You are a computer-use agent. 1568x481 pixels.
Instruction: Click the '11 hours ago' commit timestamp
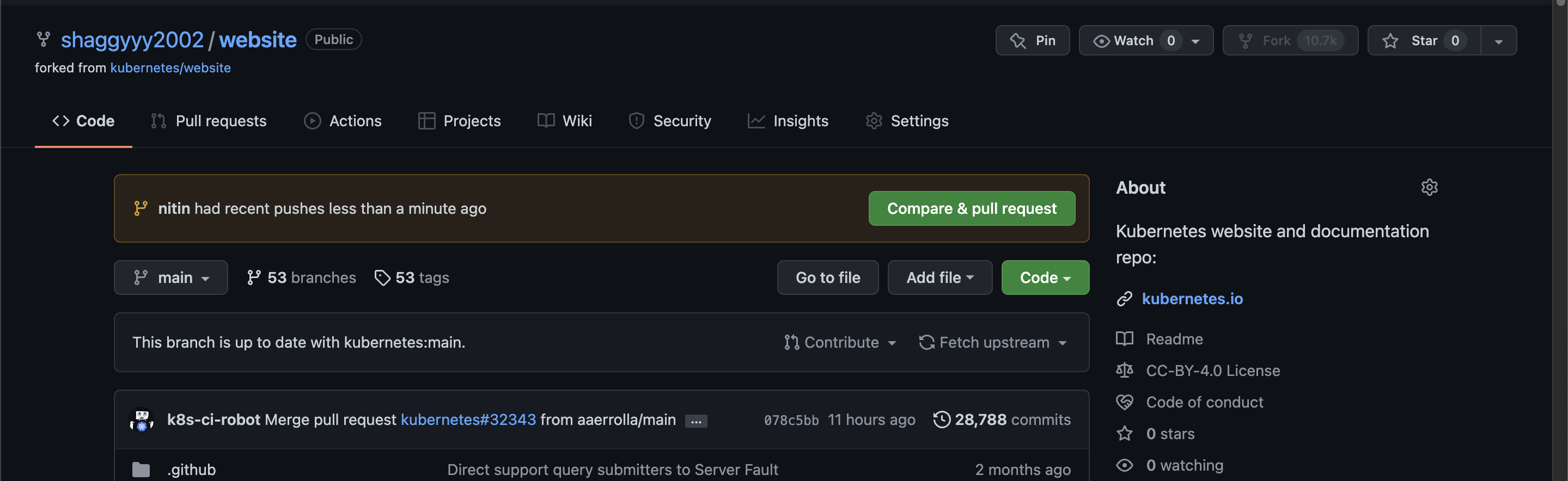871,420
